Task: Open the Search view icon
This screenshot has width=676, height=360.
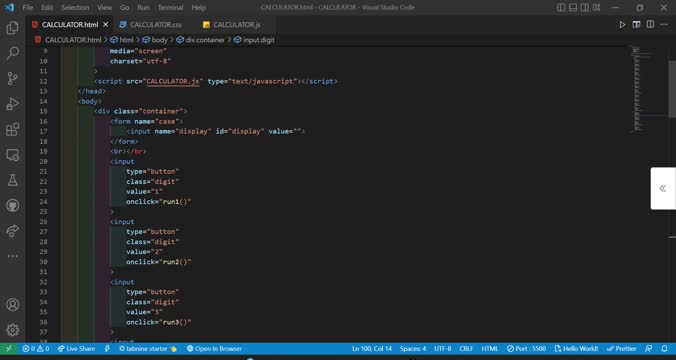Action: click(13, 53)
